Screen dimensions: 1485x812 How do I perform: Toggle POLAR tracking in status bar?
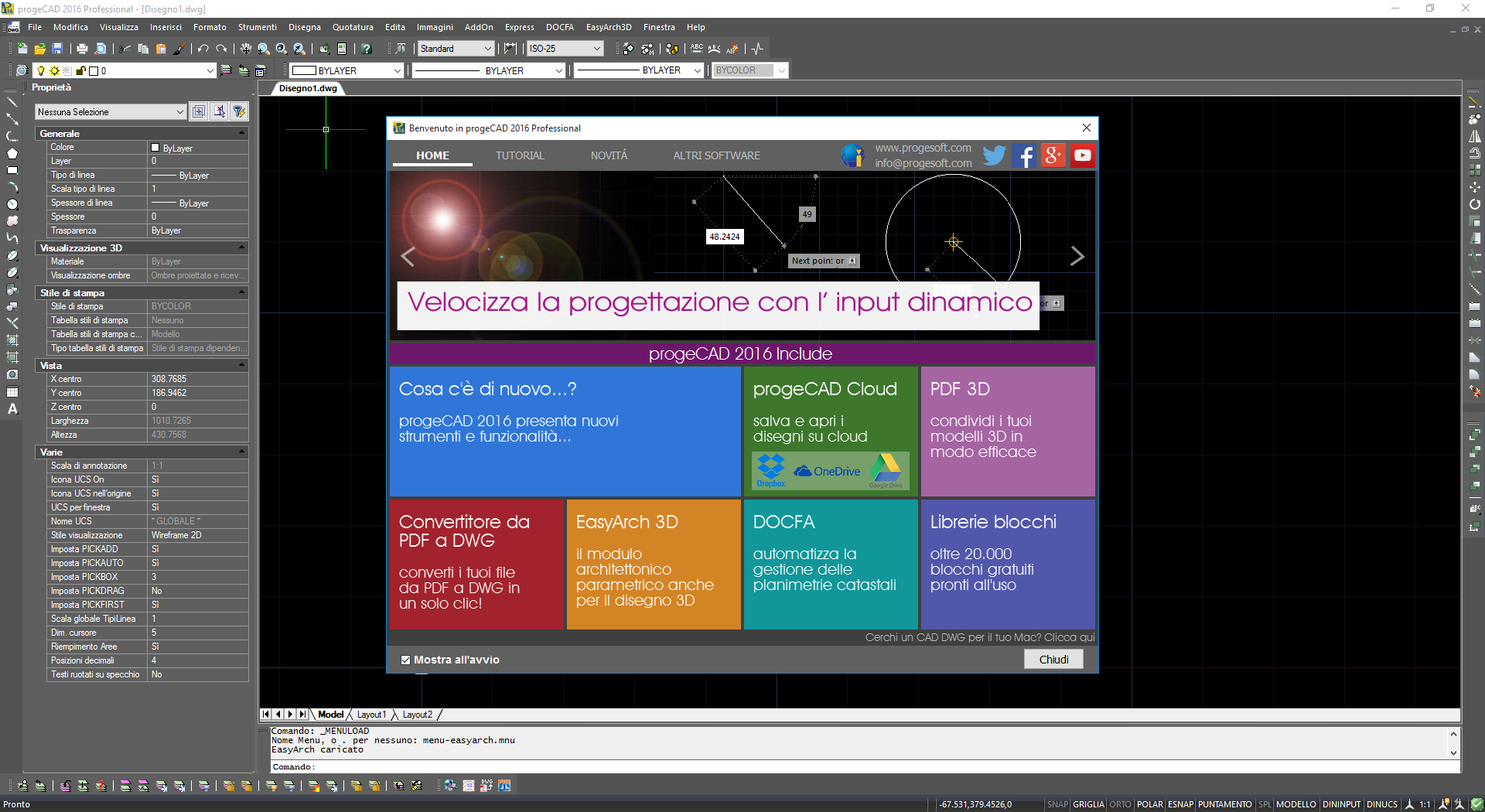(1149, 804)
